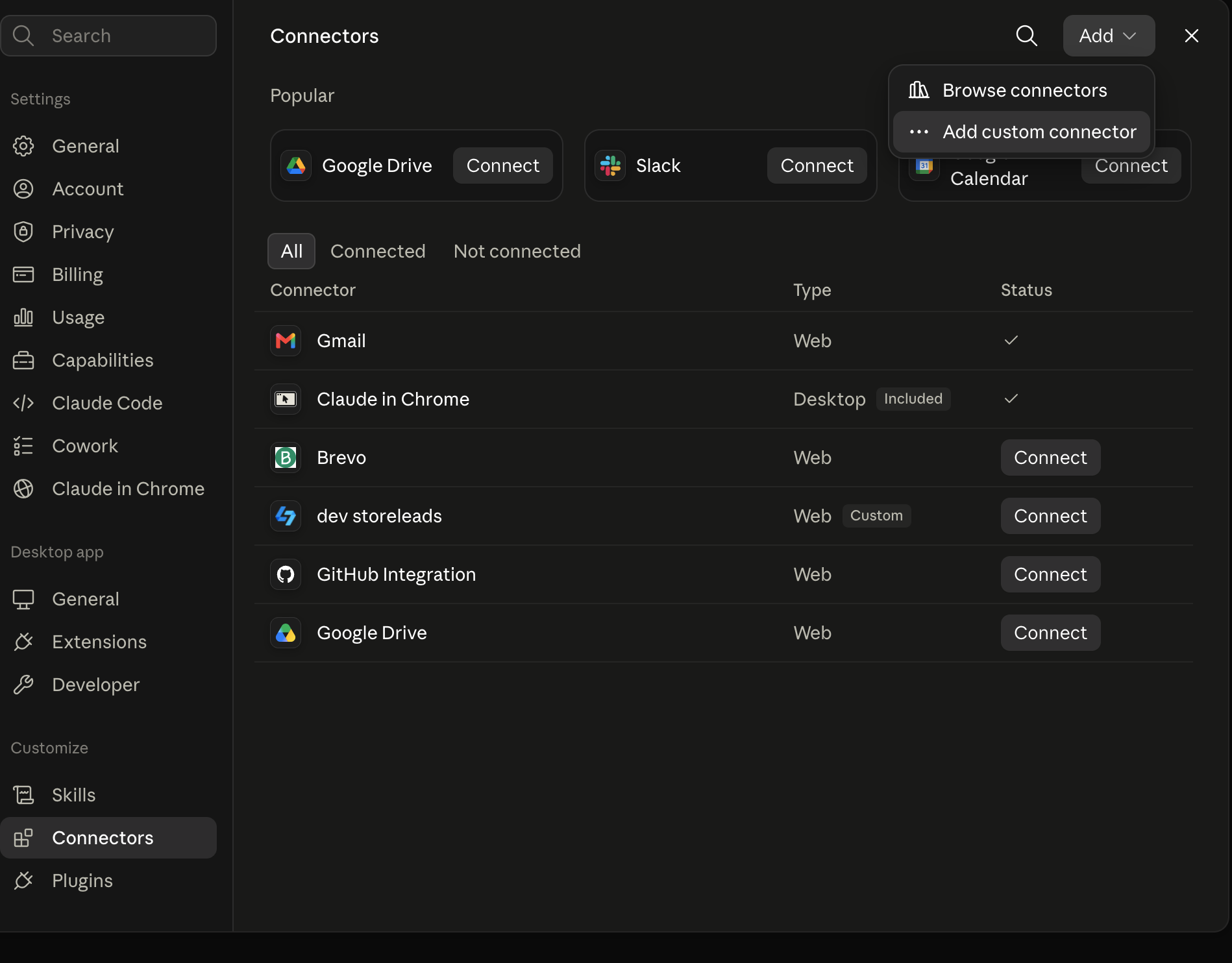Open Capabilities briefcase icon
The height and width of the screenshot is (963, 1232).
pos(23,360)
